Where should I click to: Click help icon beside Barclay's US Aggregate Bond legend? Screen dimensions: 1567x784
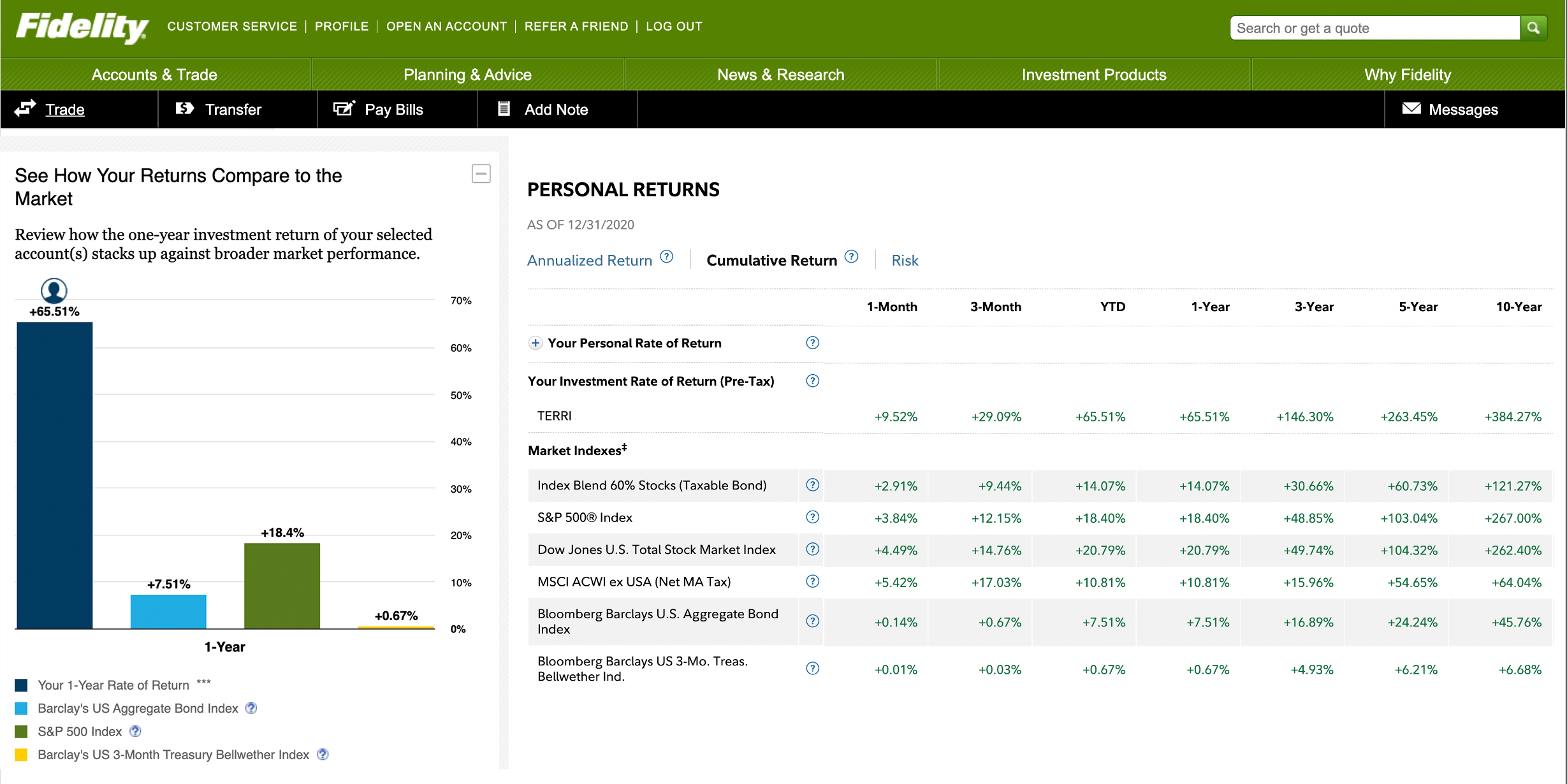click(251, 708)
